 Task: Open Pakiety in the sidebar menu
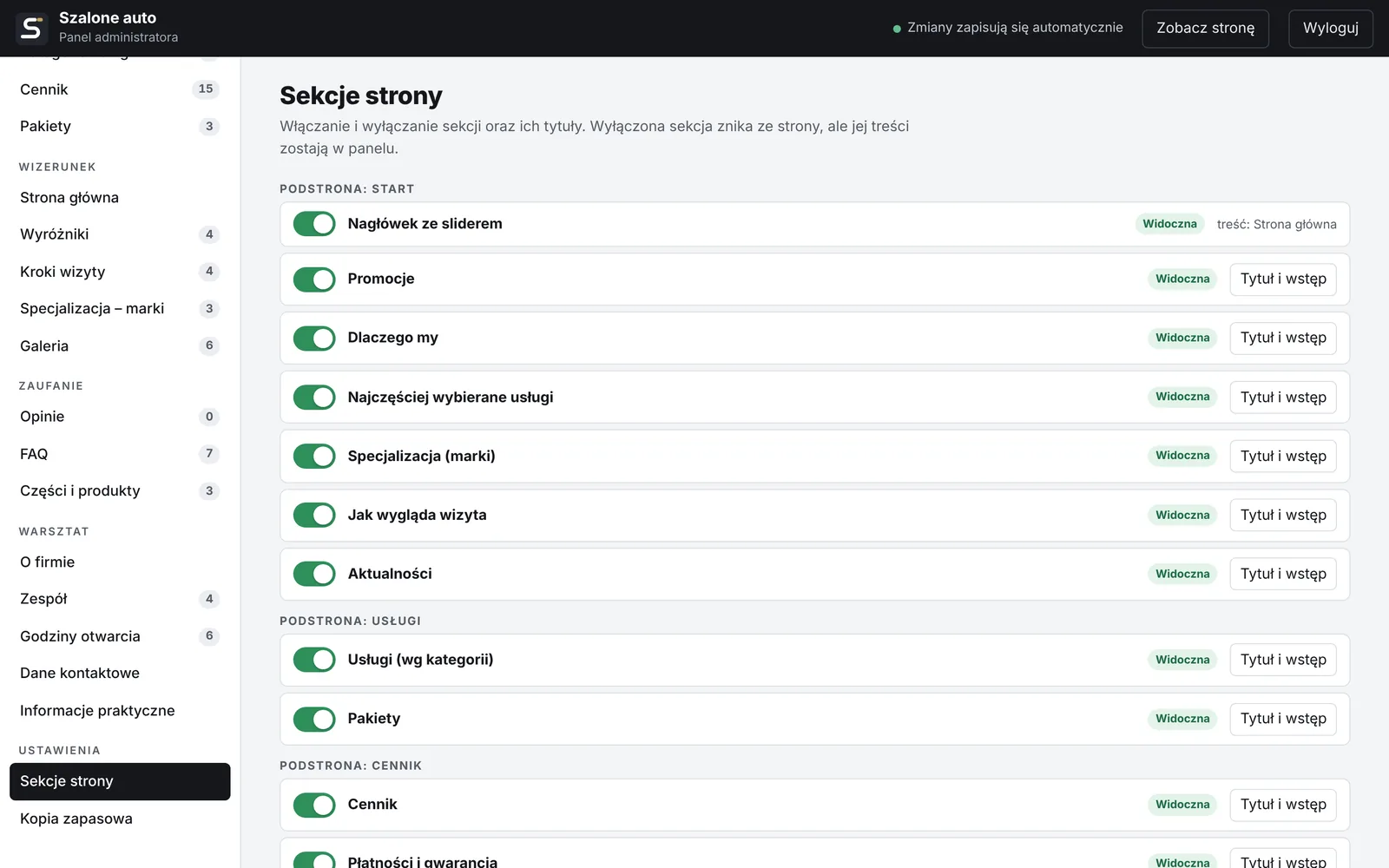[120, 127]
